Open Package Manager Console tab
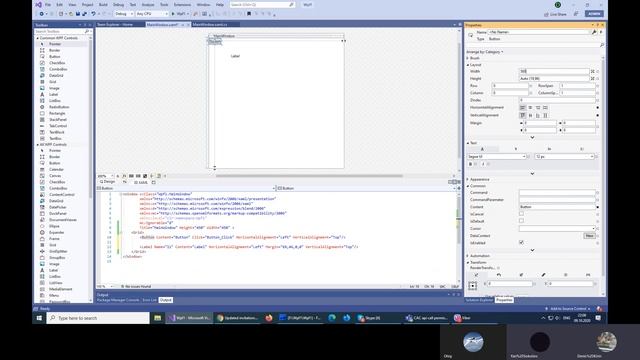This screenshot has width=640, height=360. 118,300
